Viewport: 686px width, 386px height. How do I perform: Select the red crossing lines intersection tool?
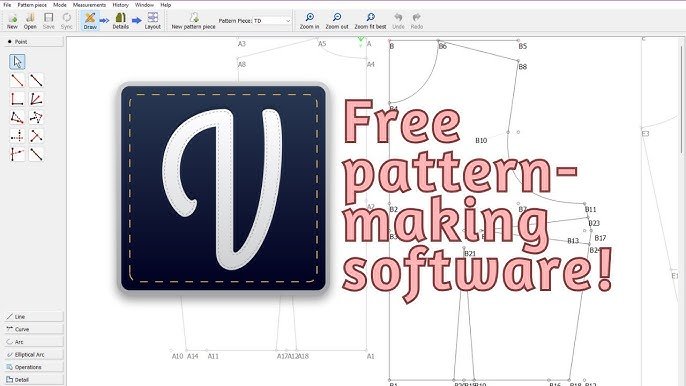tap(36, 136)
